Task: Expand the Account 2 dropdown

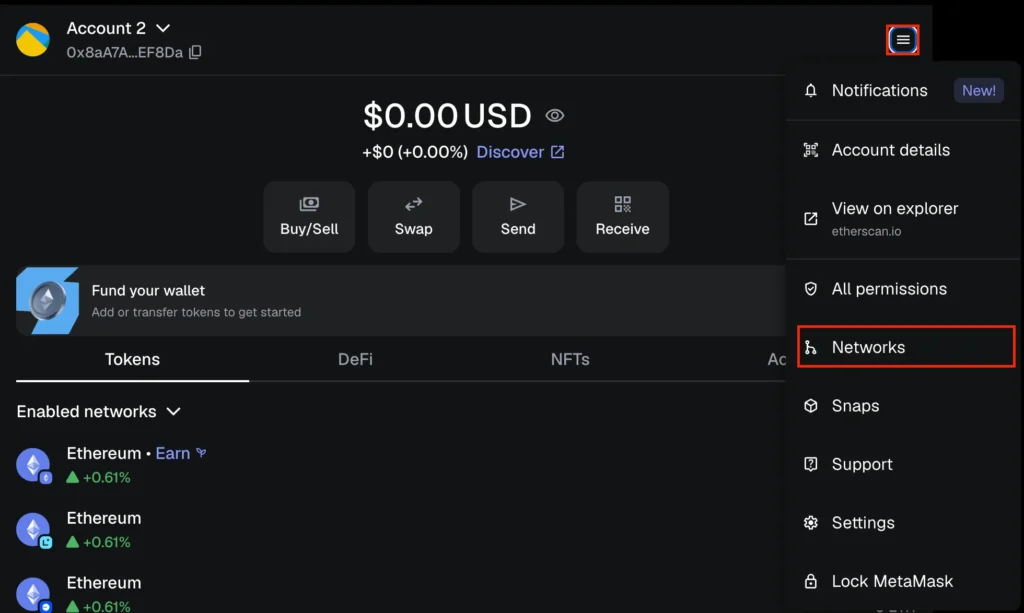Action: click(x=163, y=29)
